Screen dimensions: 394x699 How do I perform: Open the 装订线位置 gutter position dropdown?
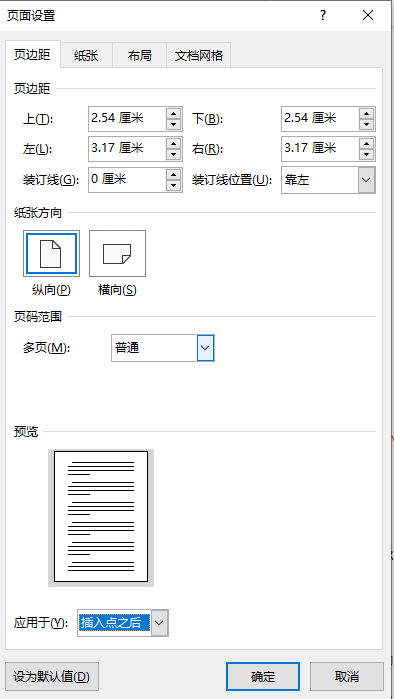366,180
